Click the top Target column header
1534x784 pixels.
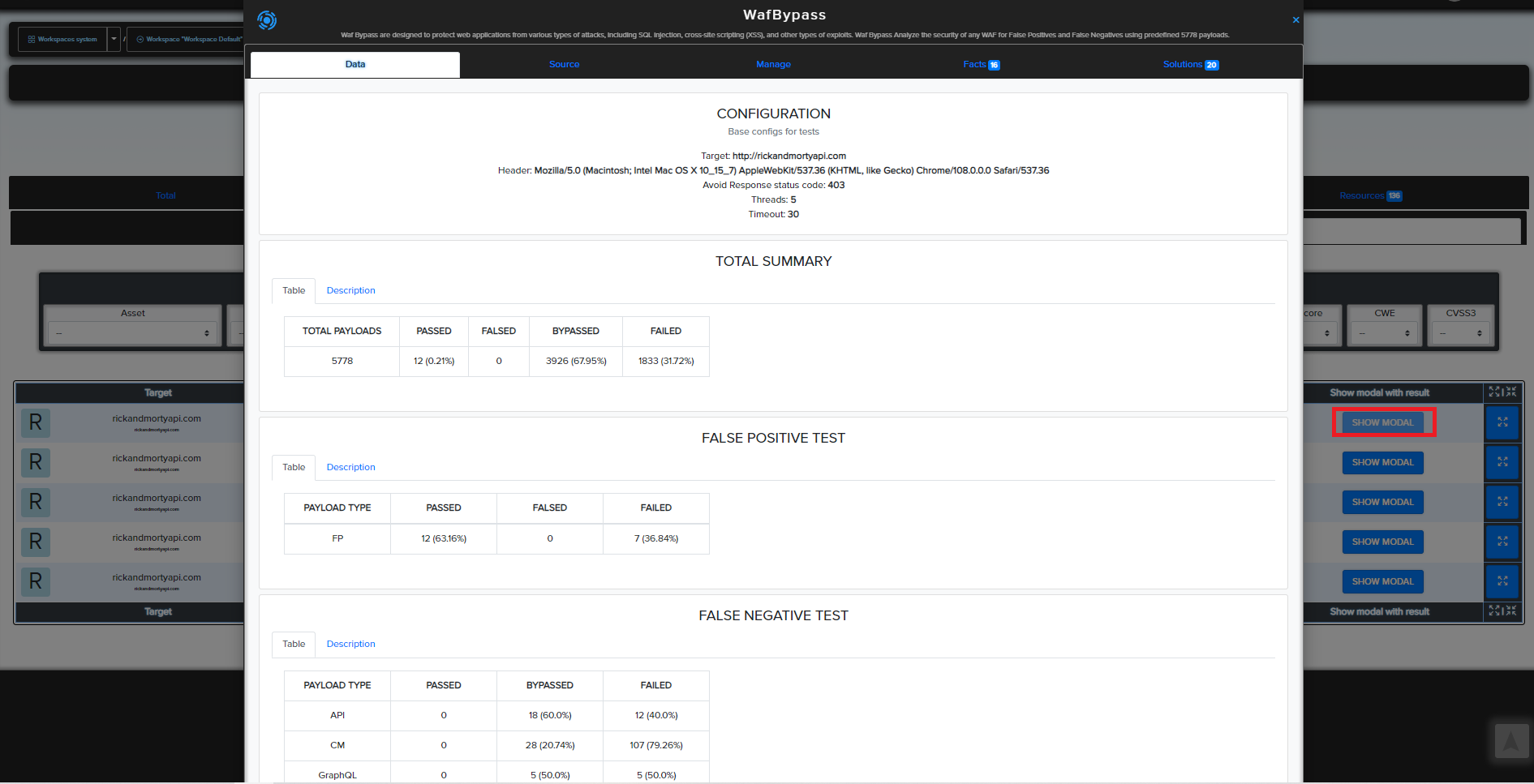point(158,392)
